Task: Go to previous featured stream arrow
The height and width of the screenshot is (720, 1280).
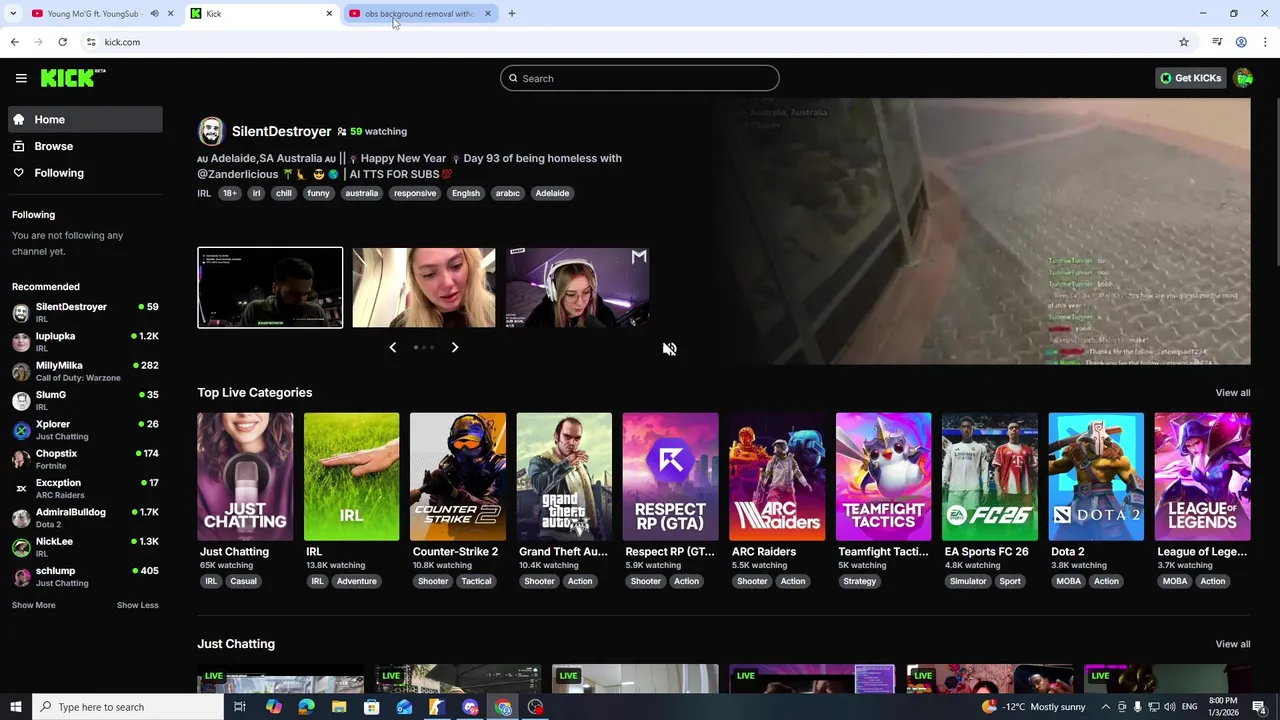Action: coord(392,347)
